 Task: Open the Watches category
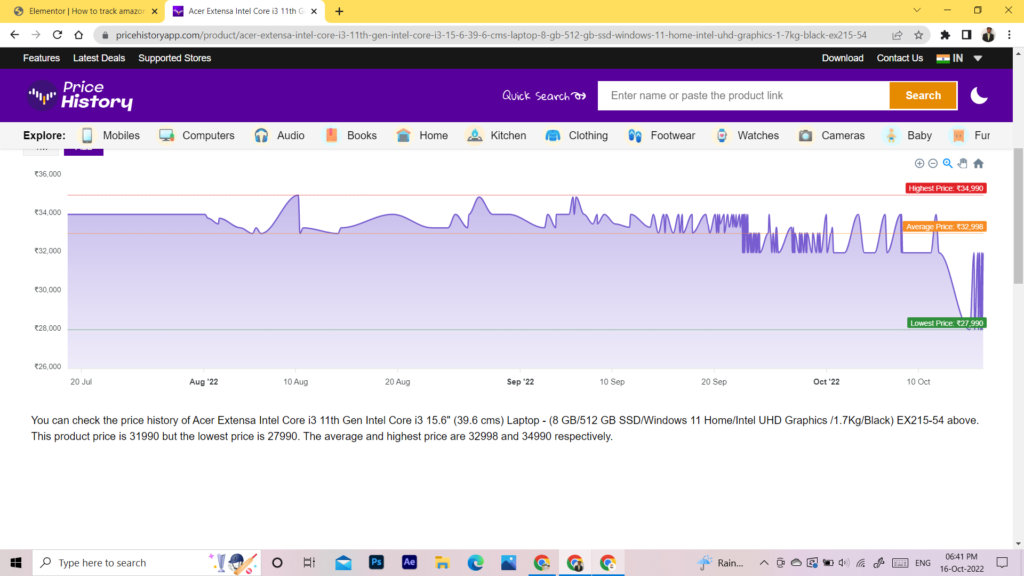click(x=746, y=135)
